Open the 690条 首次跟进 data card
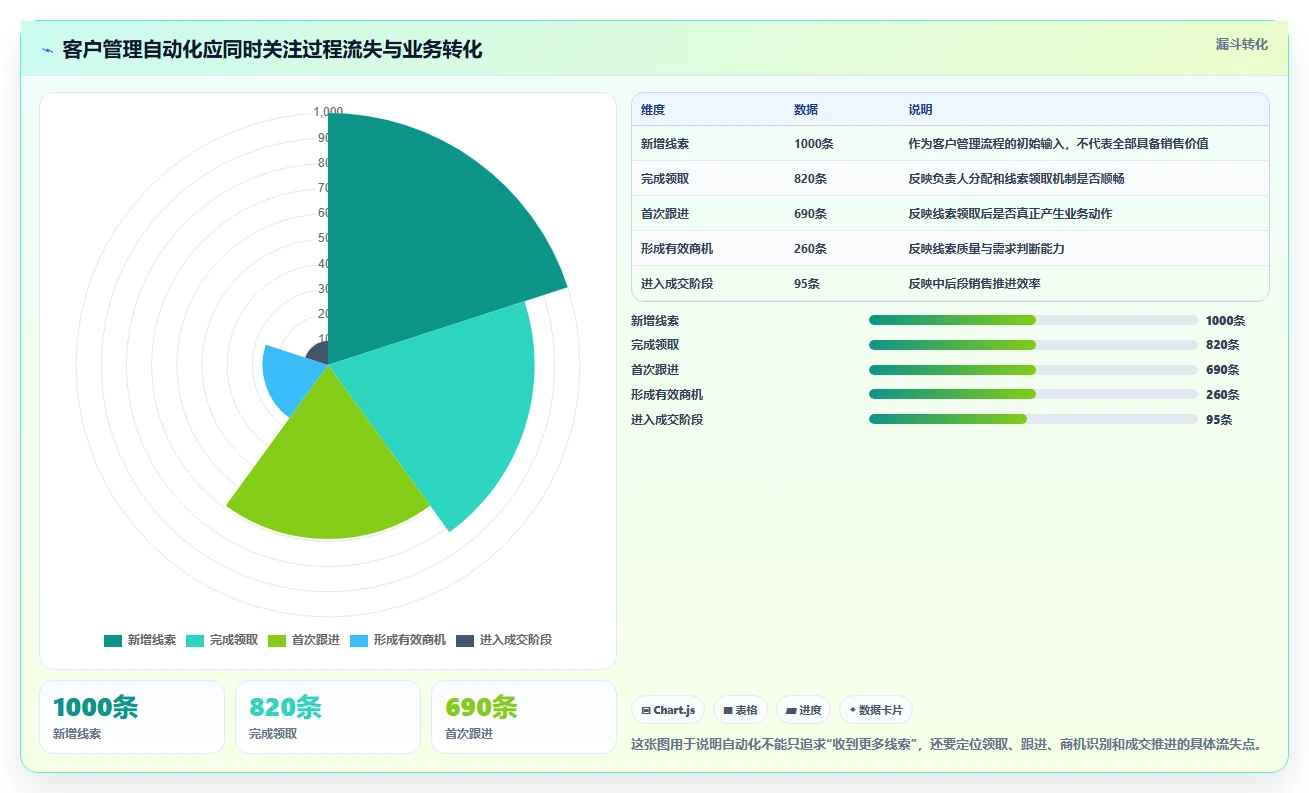Screen dimensions: 1309x793 point(524,717)
